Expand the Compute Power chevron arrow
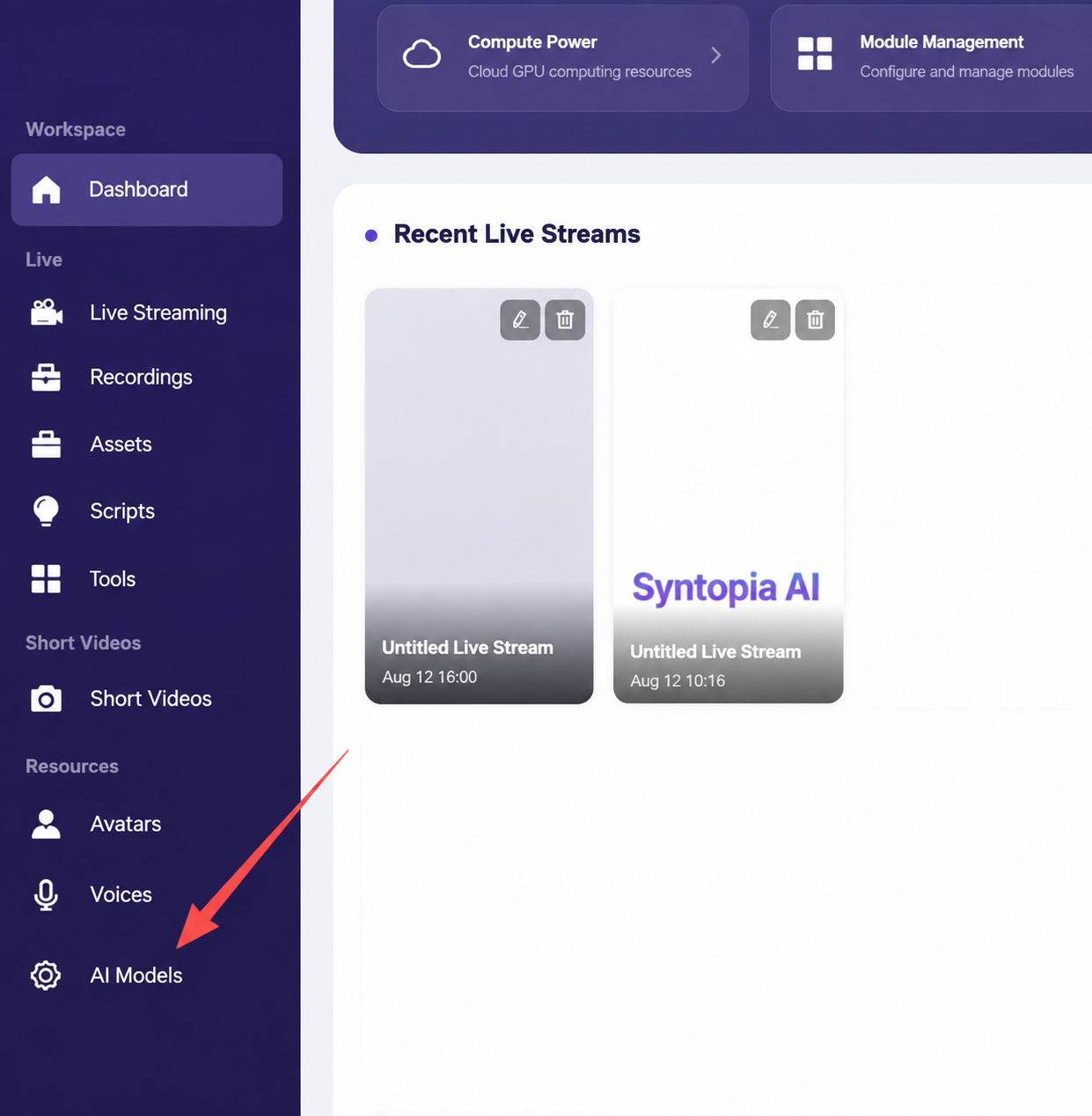This screenshot has height=1116, width=1092. 716,55
